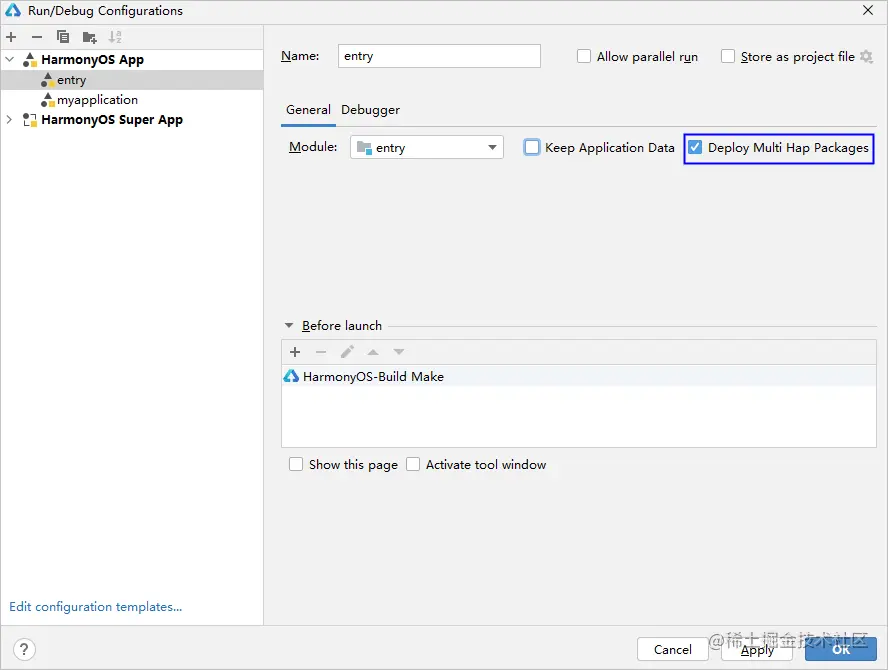Click the Cancel button
The height and width of the screenshot is (670, 888).
(672, 649)
